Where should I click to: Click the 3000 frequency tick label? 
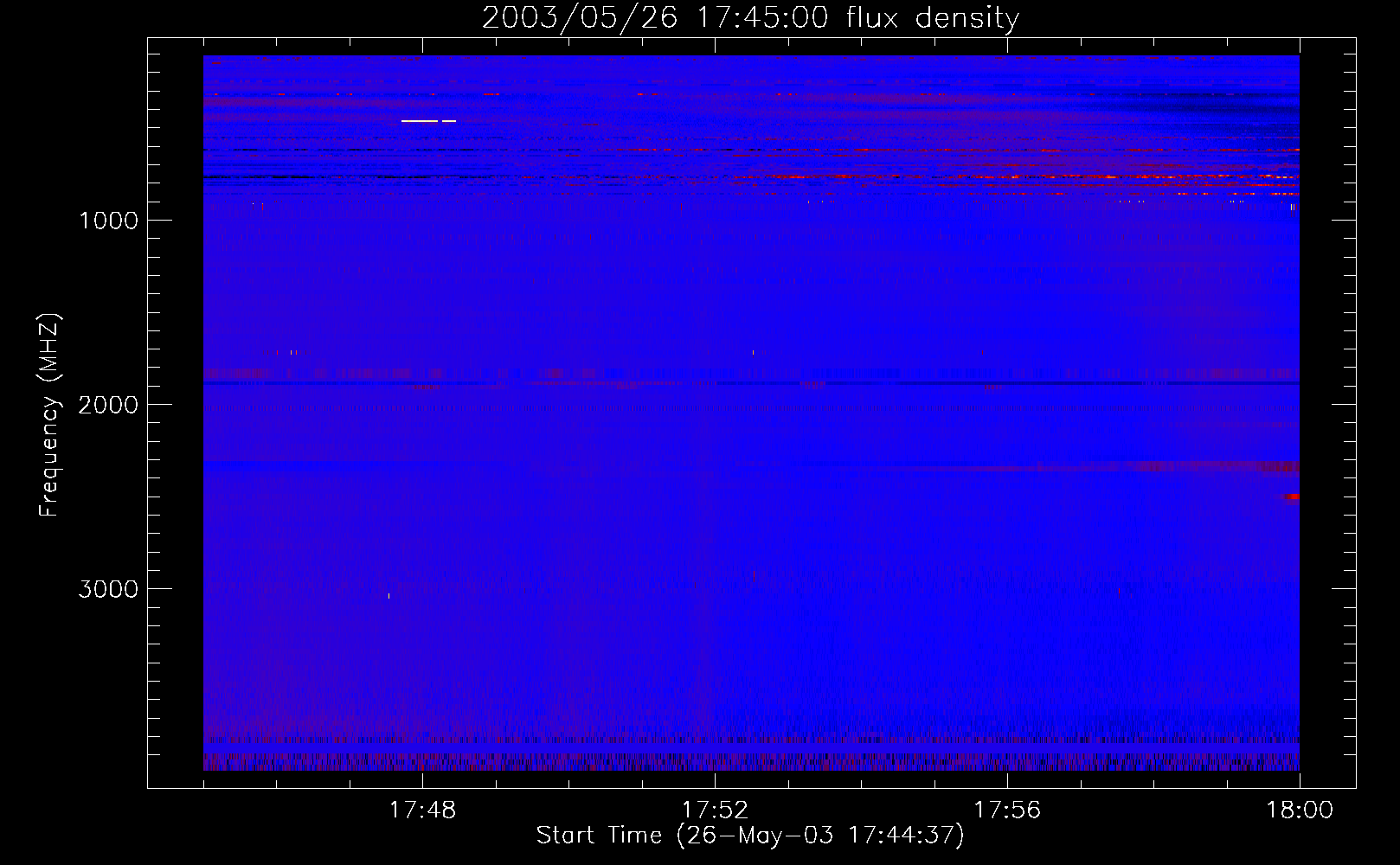tap(108, 589)
